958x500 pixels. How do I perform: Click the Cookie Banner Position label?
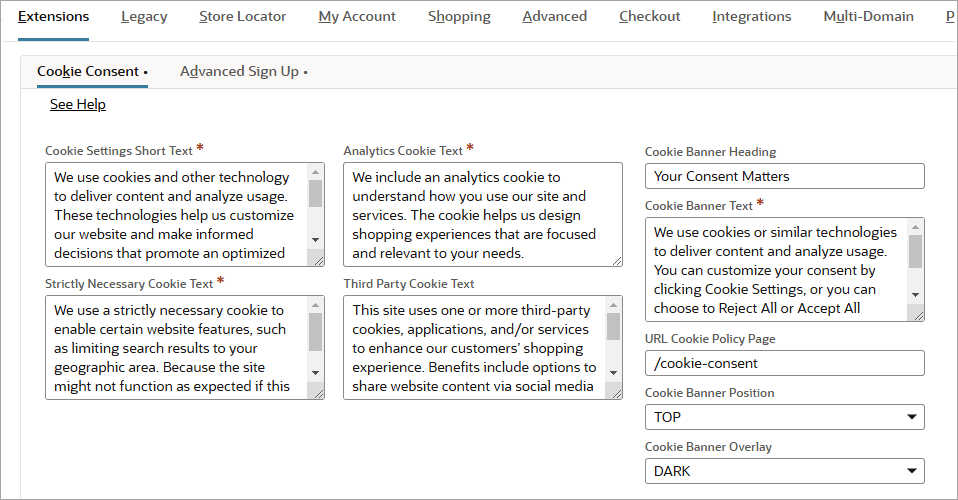(709, 393)
